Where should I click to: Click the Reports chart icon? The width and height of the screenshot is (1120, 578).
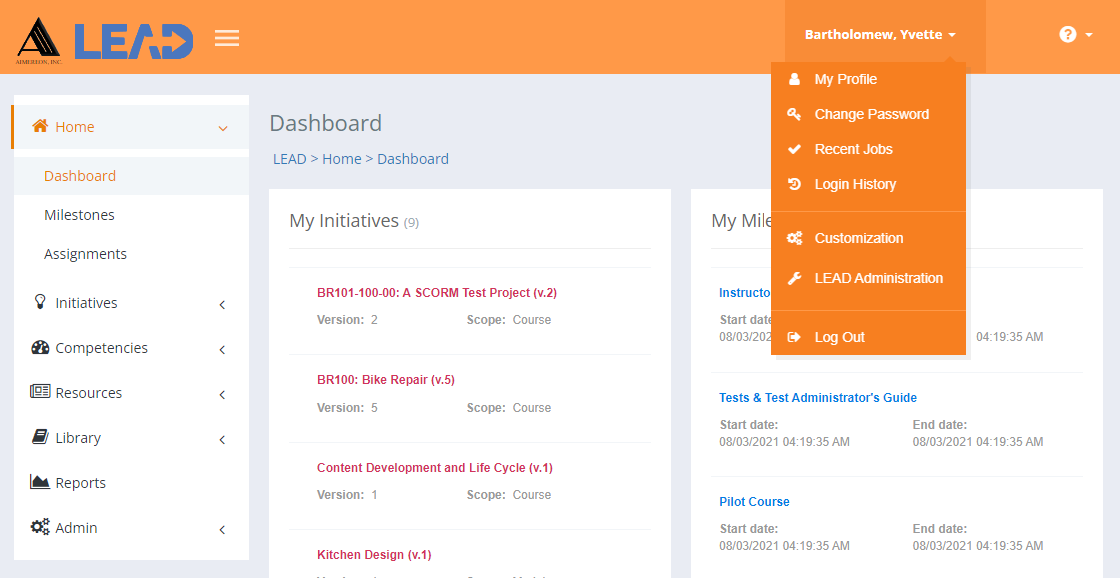point(40,482)
